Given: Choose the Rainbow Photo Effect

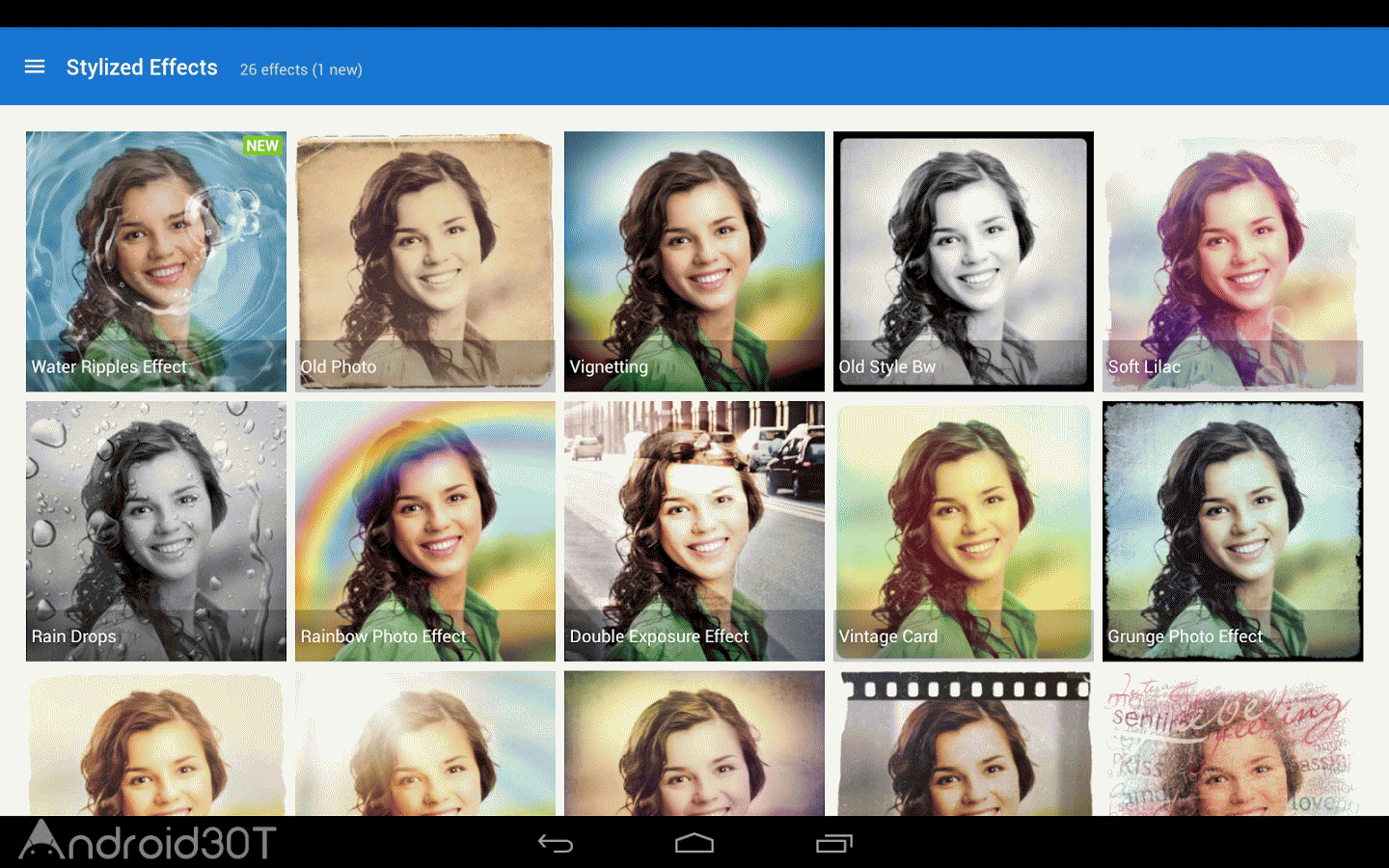Looking at the screenshot, I should coord(425,531).
